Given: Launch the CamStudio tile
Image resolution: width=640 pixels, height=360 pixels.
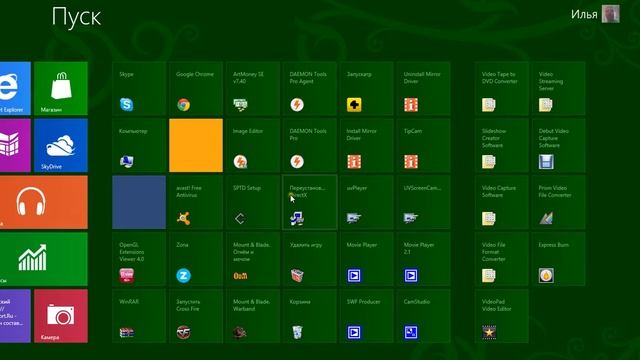Looking at the screenshot, I should coord(423,316).
